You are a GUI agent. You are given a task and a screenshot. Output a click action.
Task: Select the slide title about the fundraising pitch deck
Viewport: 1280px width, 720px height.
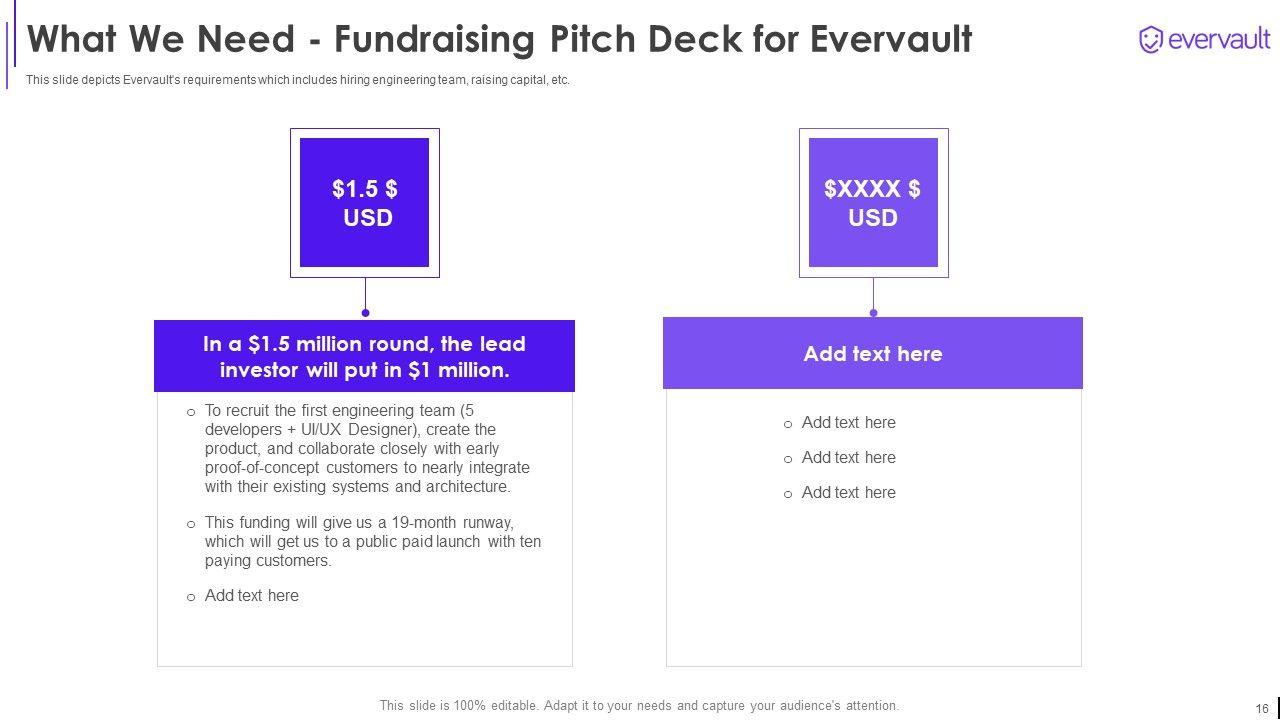(499, 39)
